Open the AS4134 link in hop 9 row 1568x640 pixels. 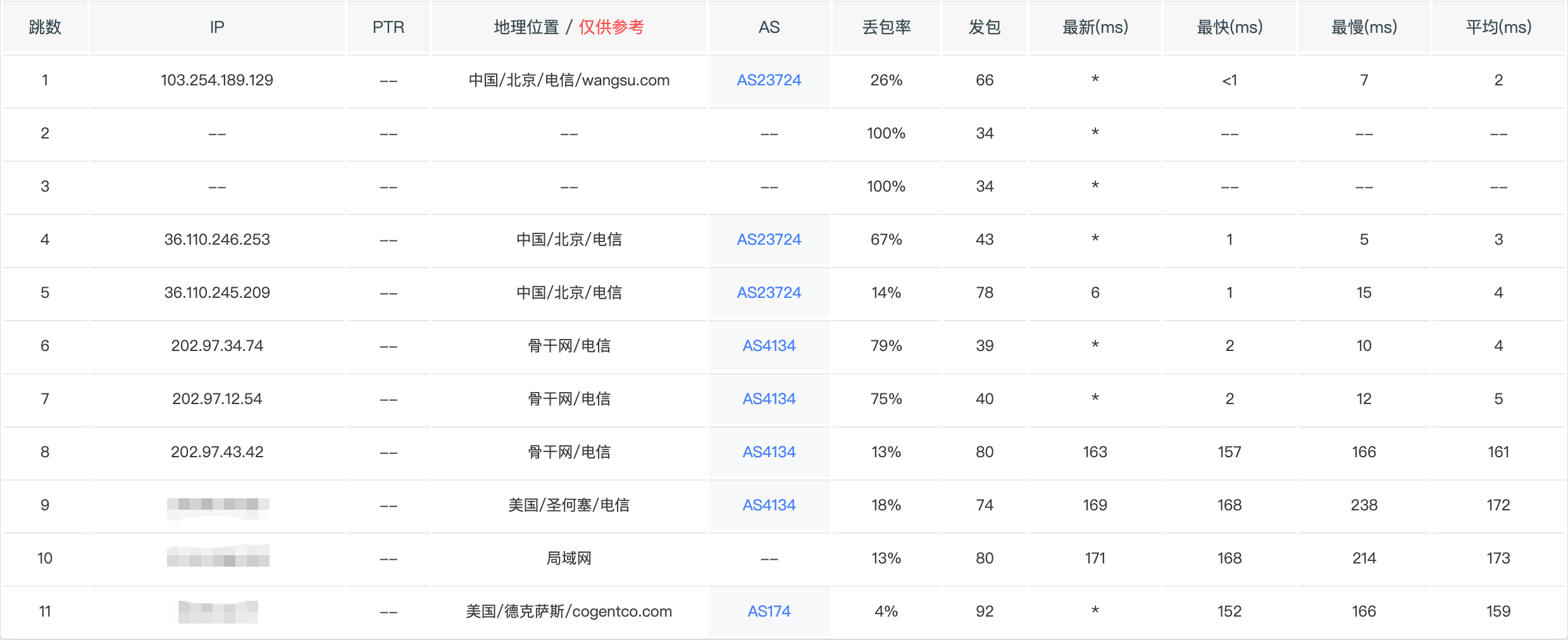pos(769,505)
